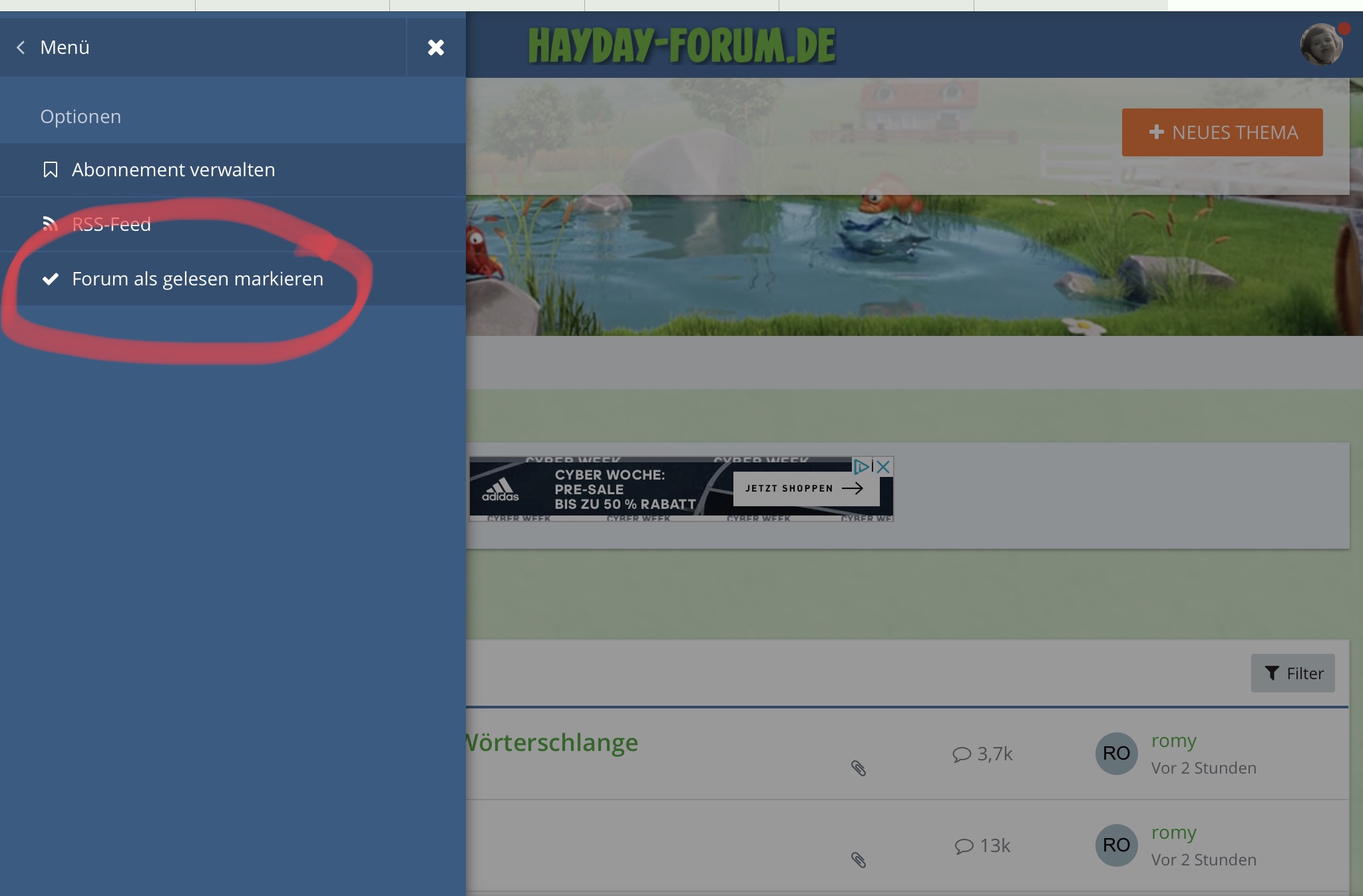Click paperclip icon in Wörterschlange row

pyautogui.click(x=859, y=768)
